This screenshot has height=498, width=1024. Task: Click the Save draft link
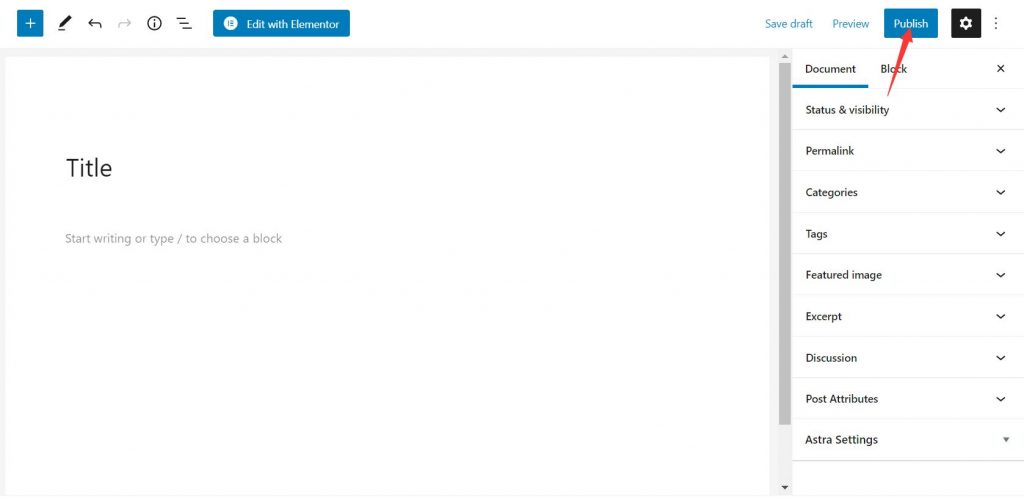tap(789, 24)
